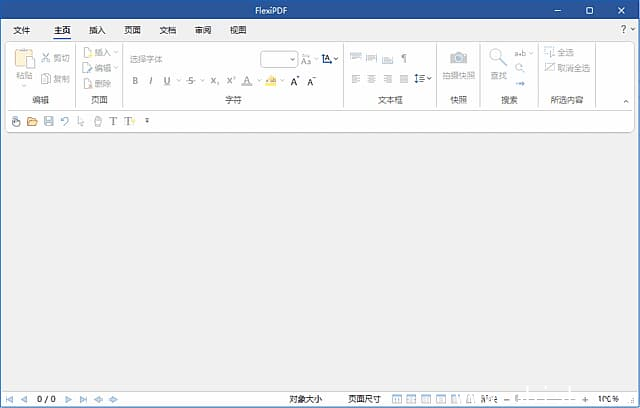
Task: Open the page 编辑 dropdown
Action: click(100, 68)
